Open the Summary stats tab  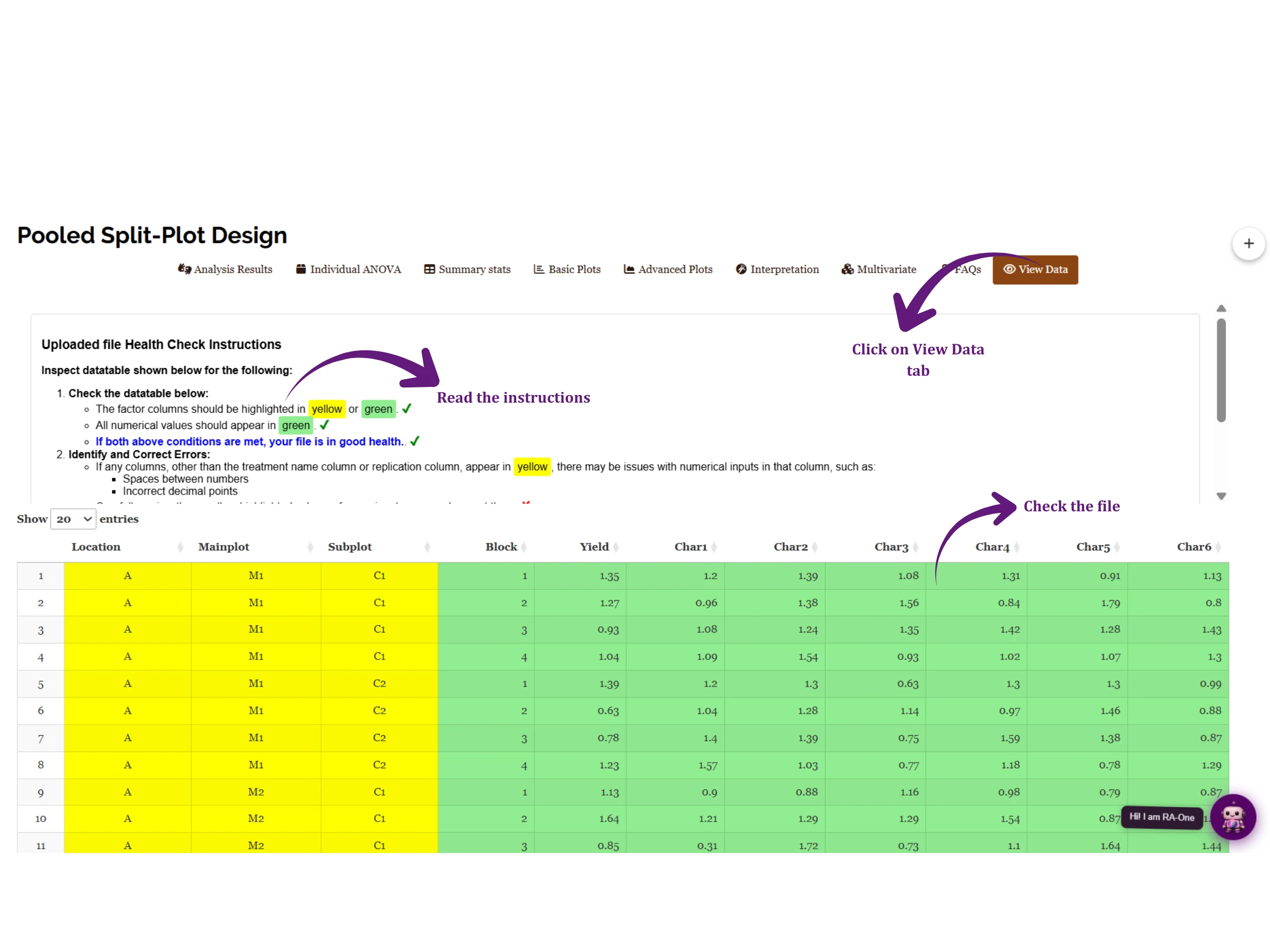click(467, 269)
